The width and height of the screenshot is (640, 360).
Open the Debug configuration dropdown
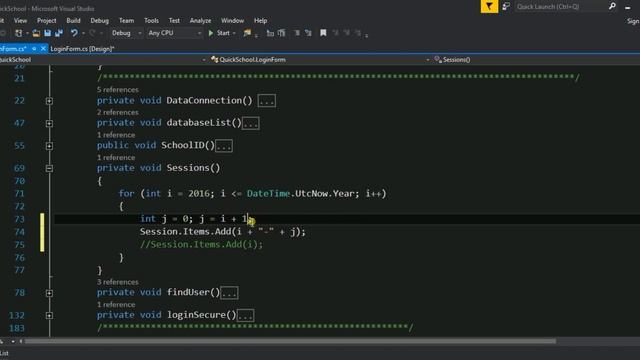coord(127,33)
